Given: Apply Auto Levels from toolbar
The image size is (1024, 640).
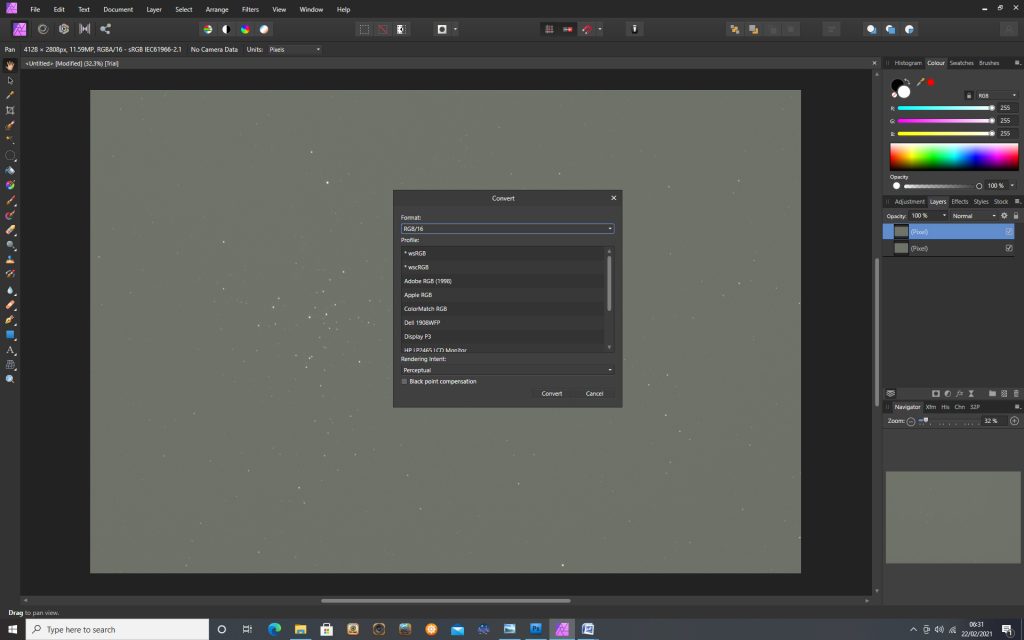Looking at the screenshot, I should 208,29.
